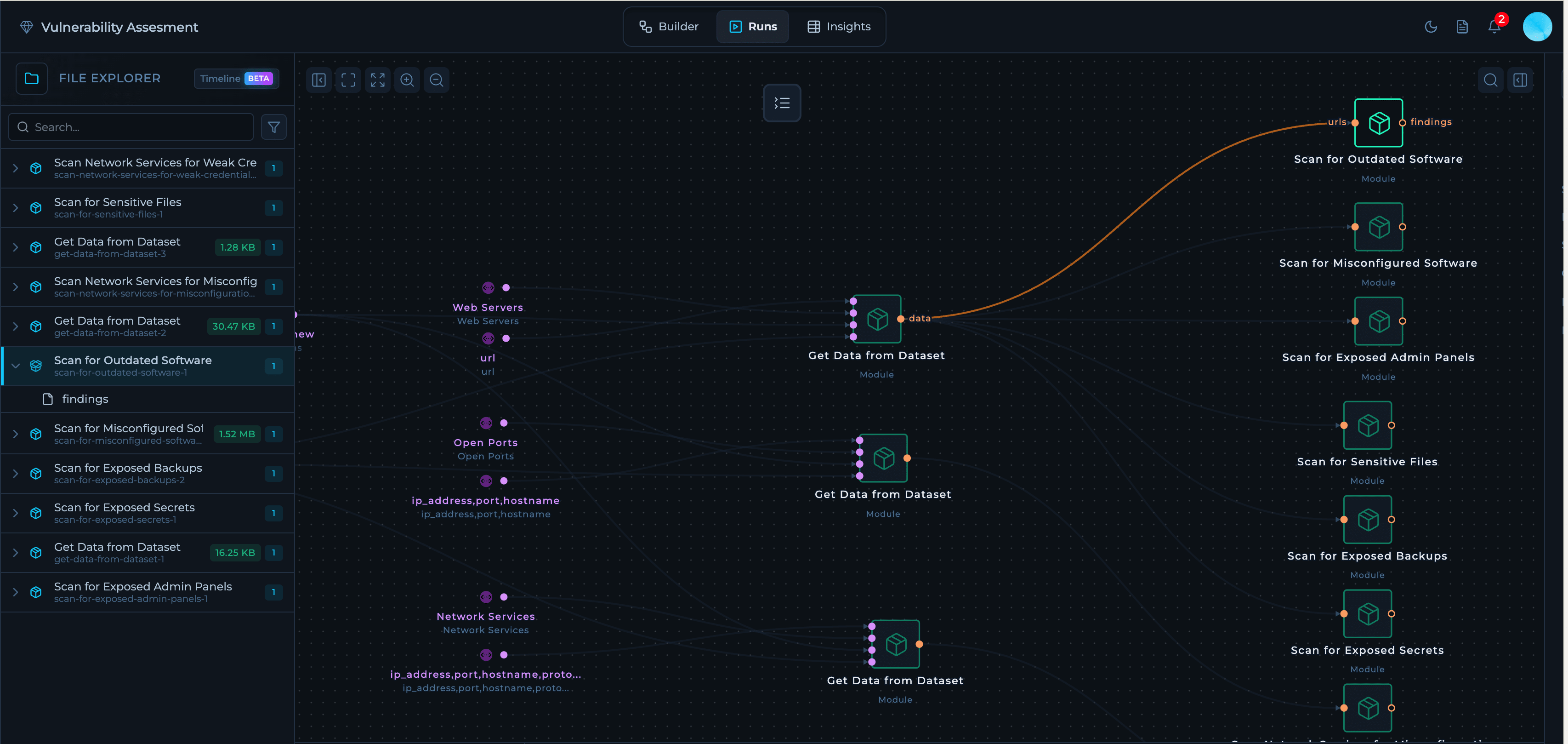Switch to the Builder tab
This screenshot has width=1568, height=744.
(x=669, y=27)
